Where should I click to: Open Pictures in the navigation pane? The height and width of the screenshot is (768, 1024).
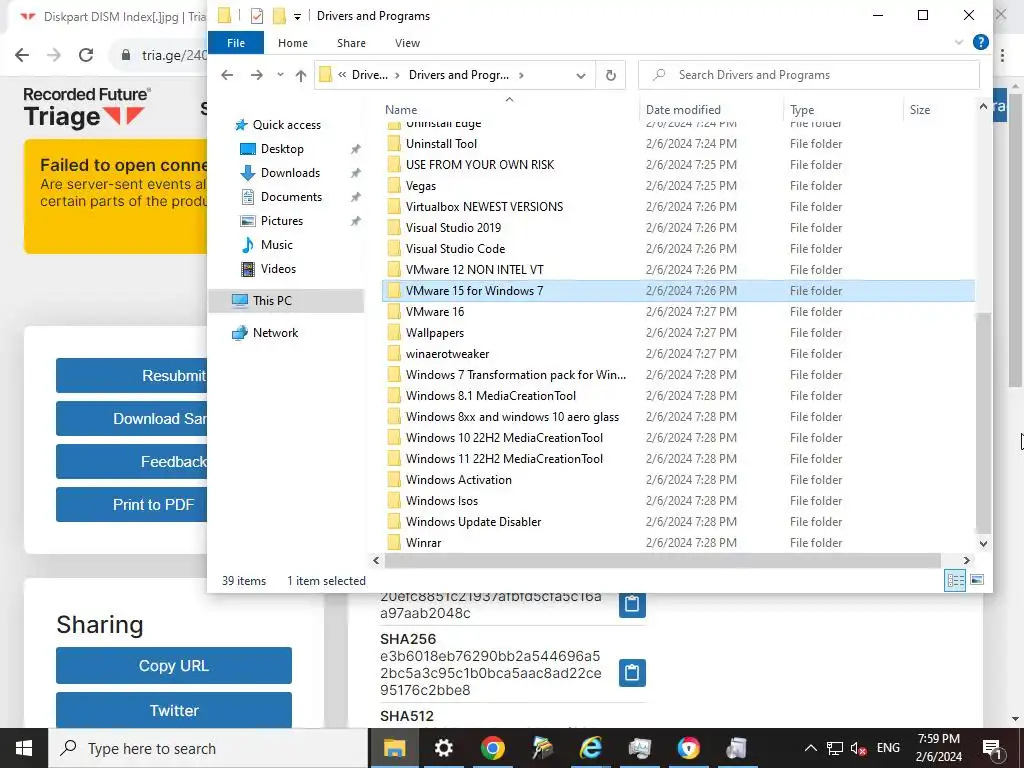point(281,221)
